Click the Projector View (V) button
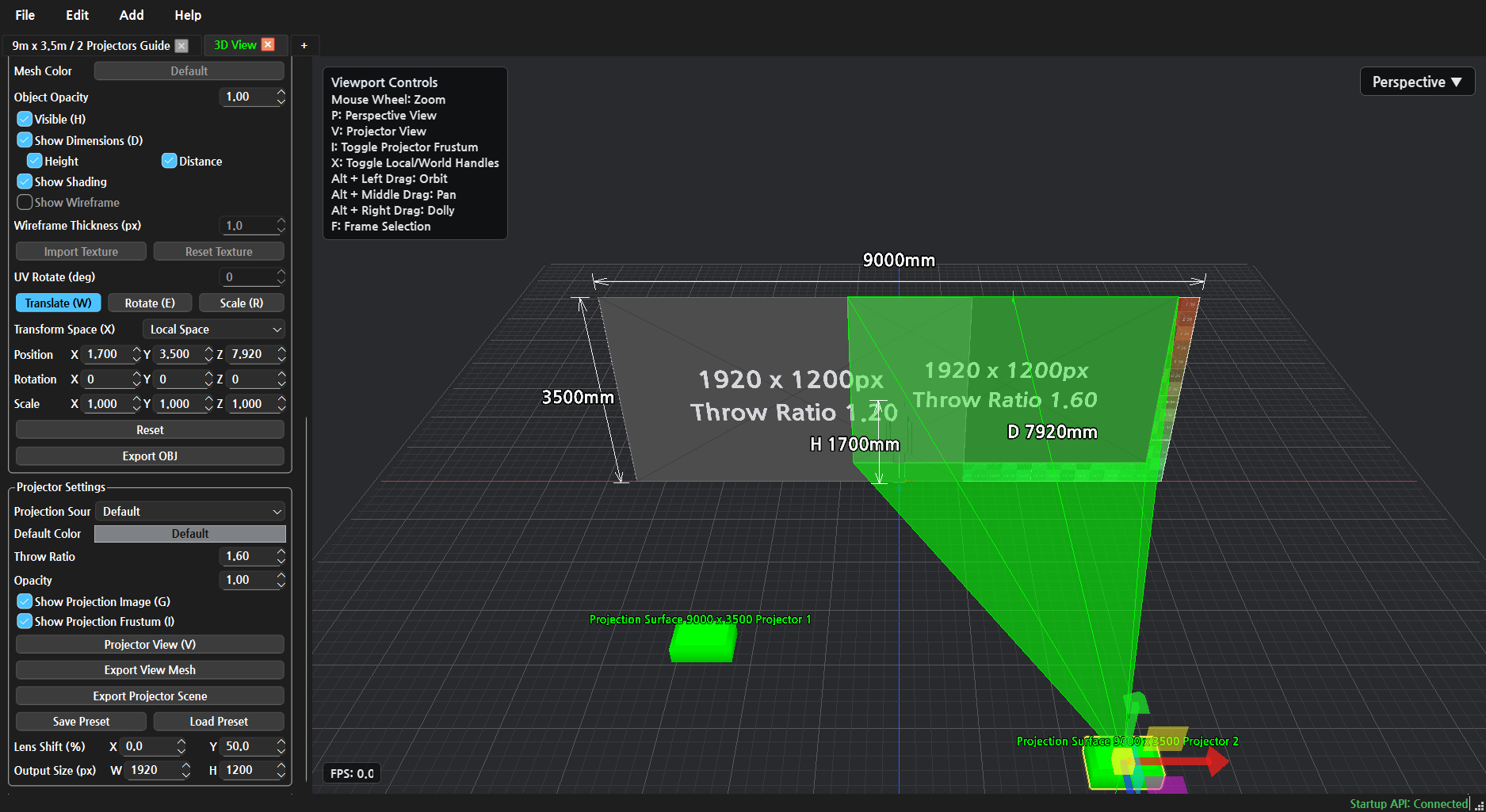The width and height of the screenshot is (1486, 812). click(150, 645)
